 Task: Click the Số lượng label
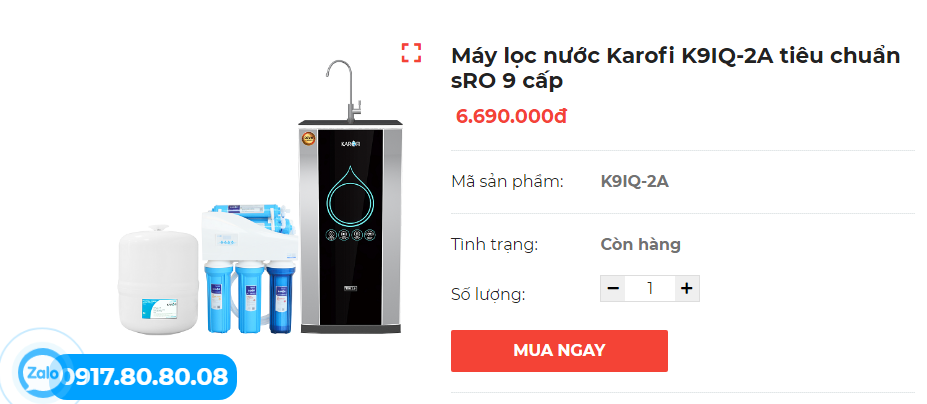pyautogui.click(x=488, y=294)
